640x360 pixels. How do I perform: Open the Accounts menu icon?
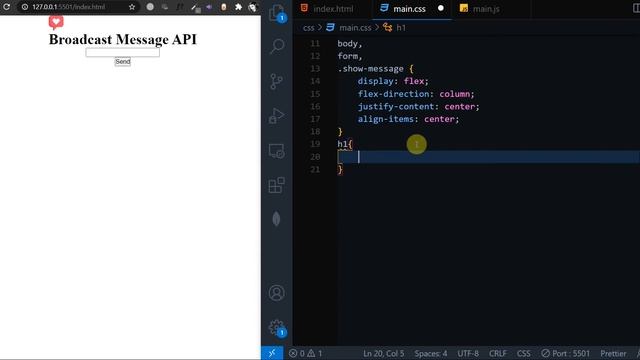pos(277,293)
